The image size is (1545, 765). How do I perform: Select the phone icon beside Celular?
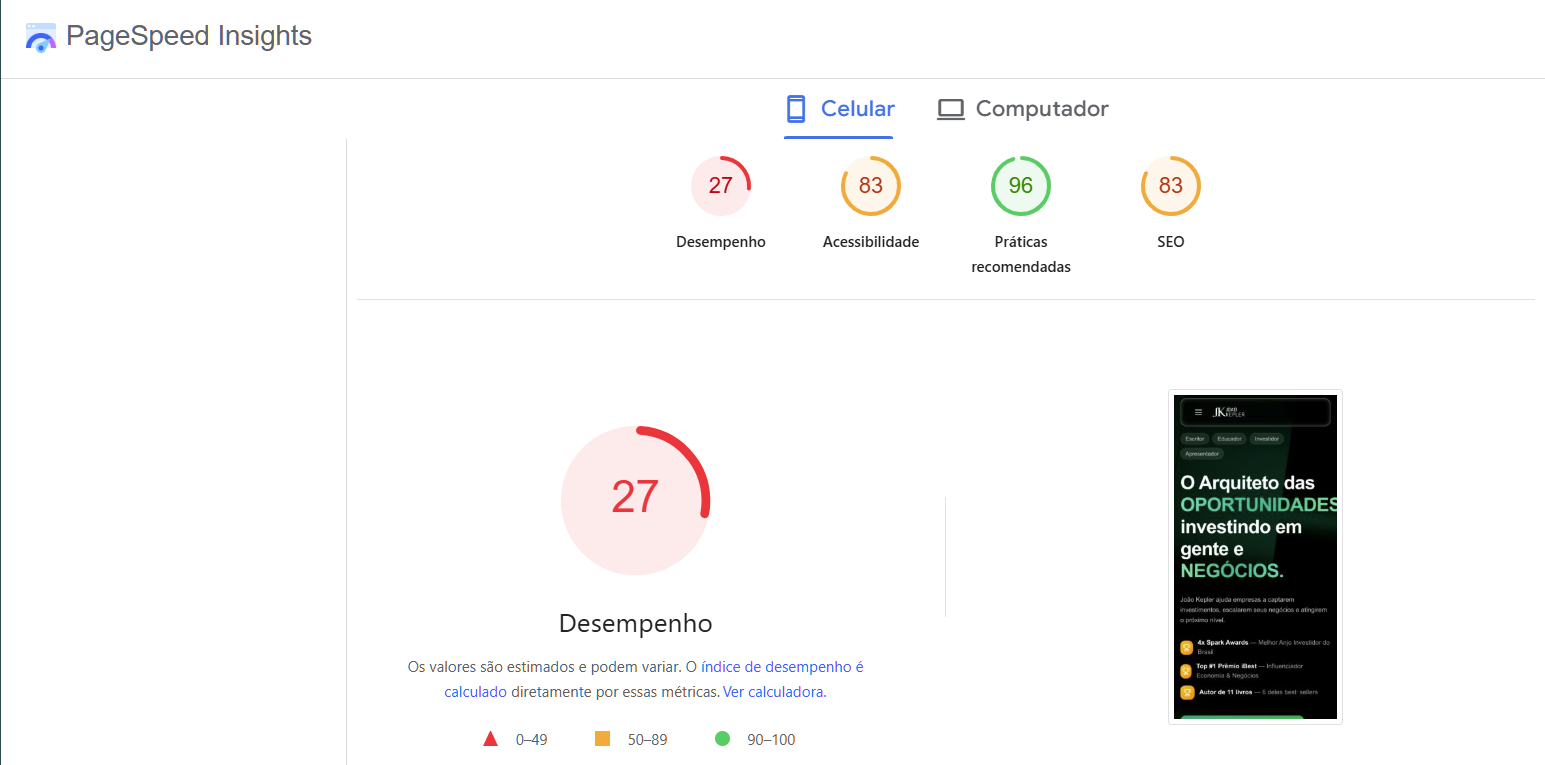tap(796, 108)
